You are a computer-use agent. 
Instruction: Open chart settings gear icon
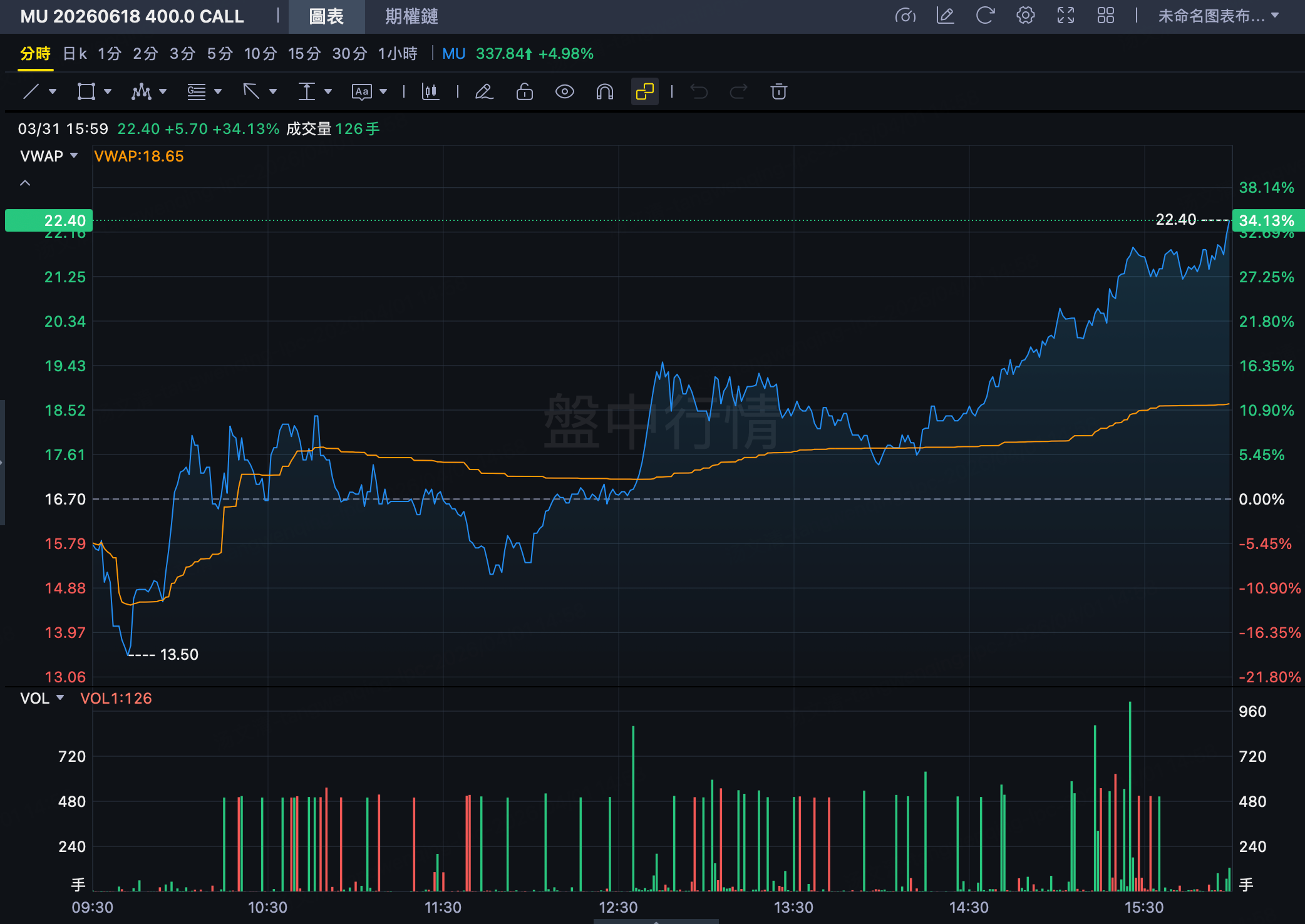pos(1025,16)
